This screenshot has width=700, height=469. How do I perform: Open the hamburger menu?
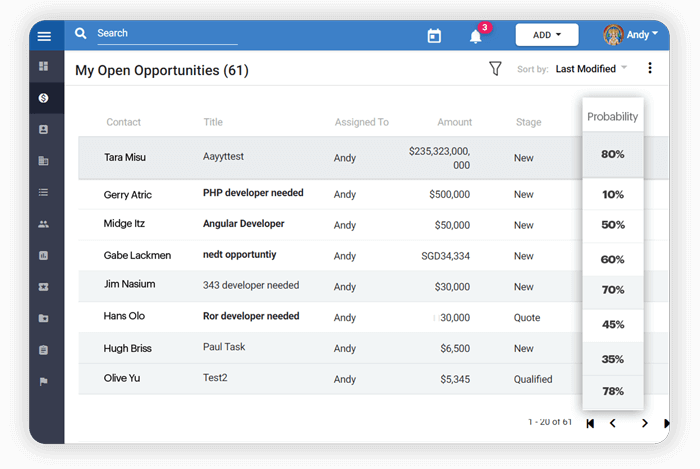(x=44, y=36)
